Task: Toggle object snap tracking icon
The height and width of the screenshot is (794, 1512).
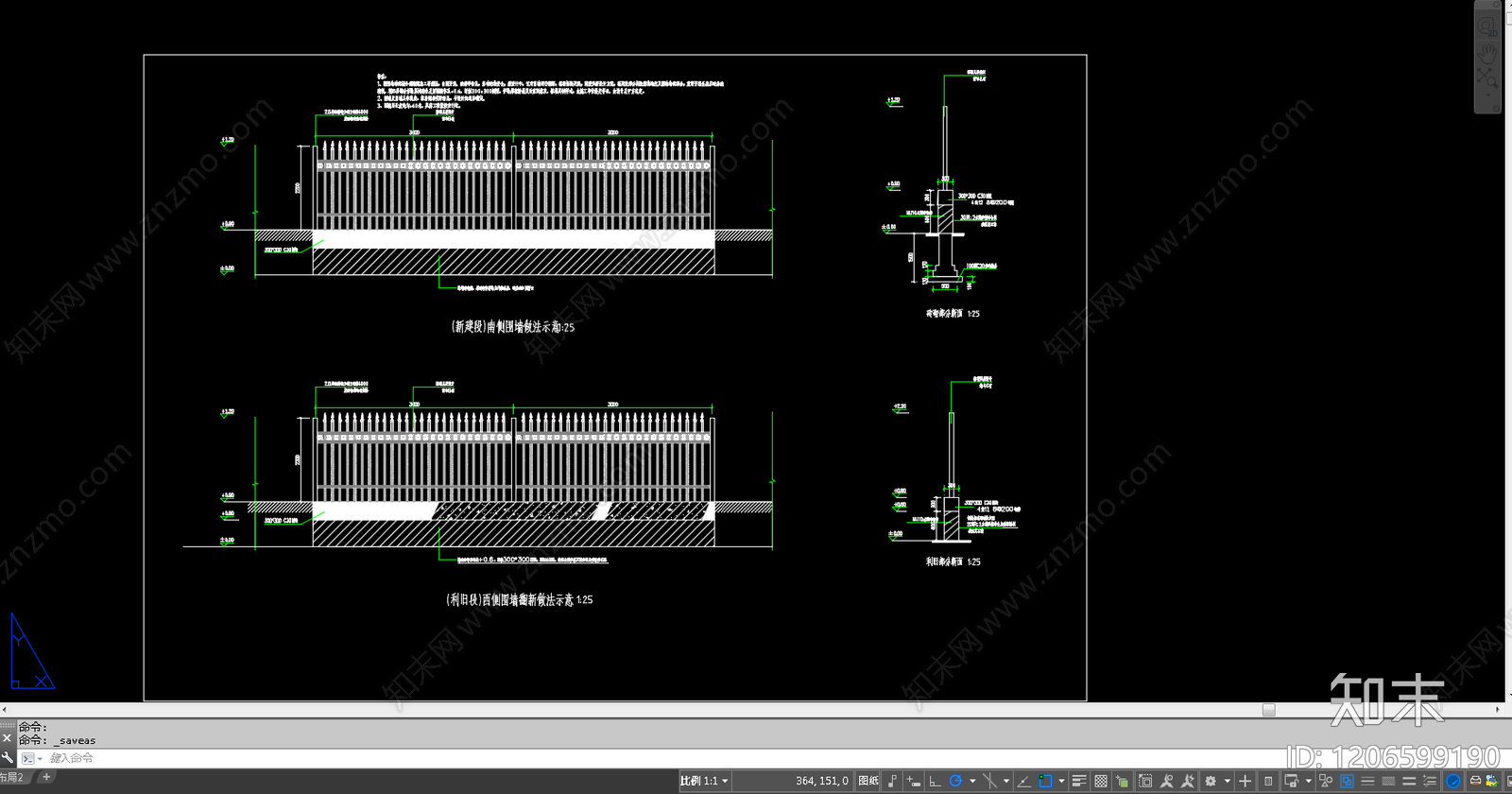Action: [990, 781]
